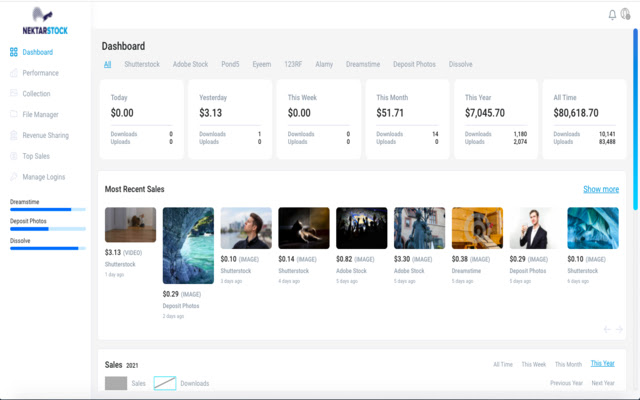This screenshot has height=400, width=640.
Task: Toggle the Downloads legend swatch
Action: click(x=165, y=383)
